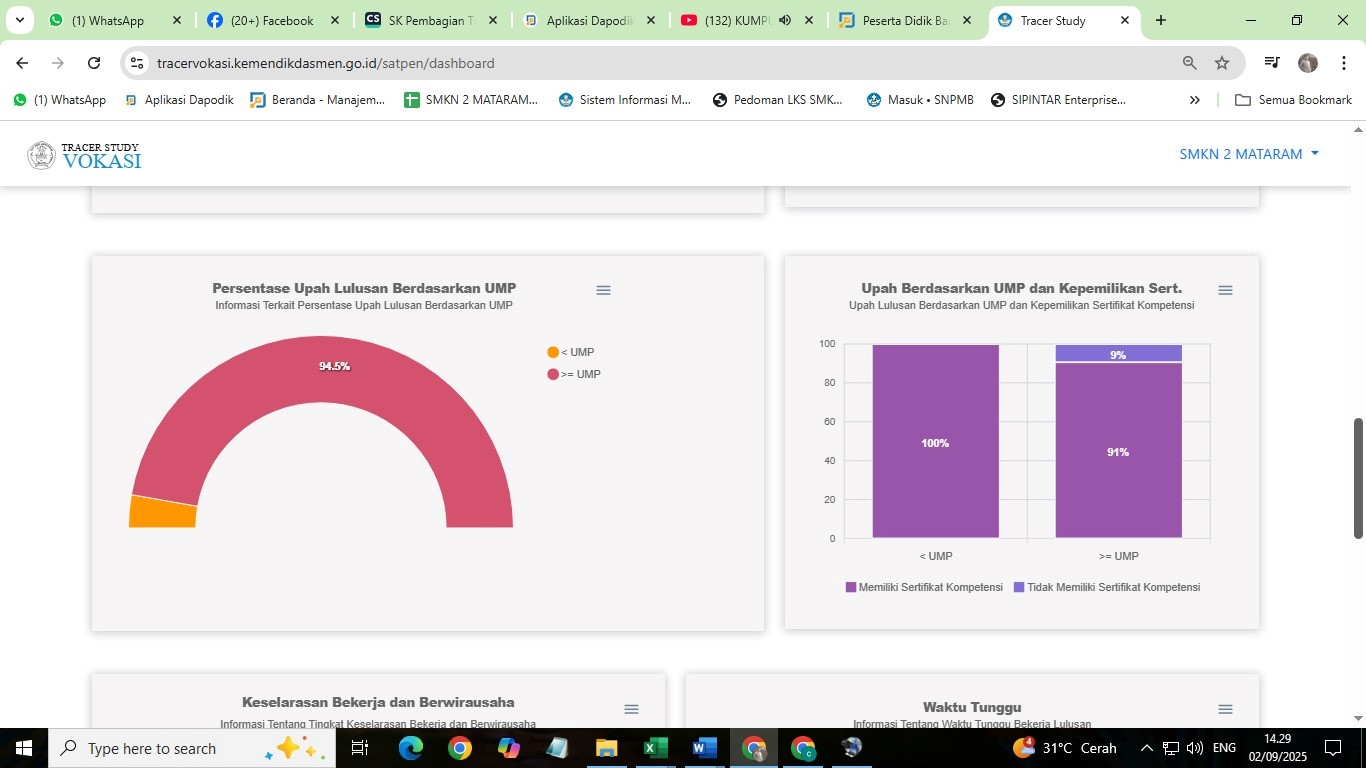Open hamburger menu on Upah Berdasarkan UMP chart

[1225, 290]
